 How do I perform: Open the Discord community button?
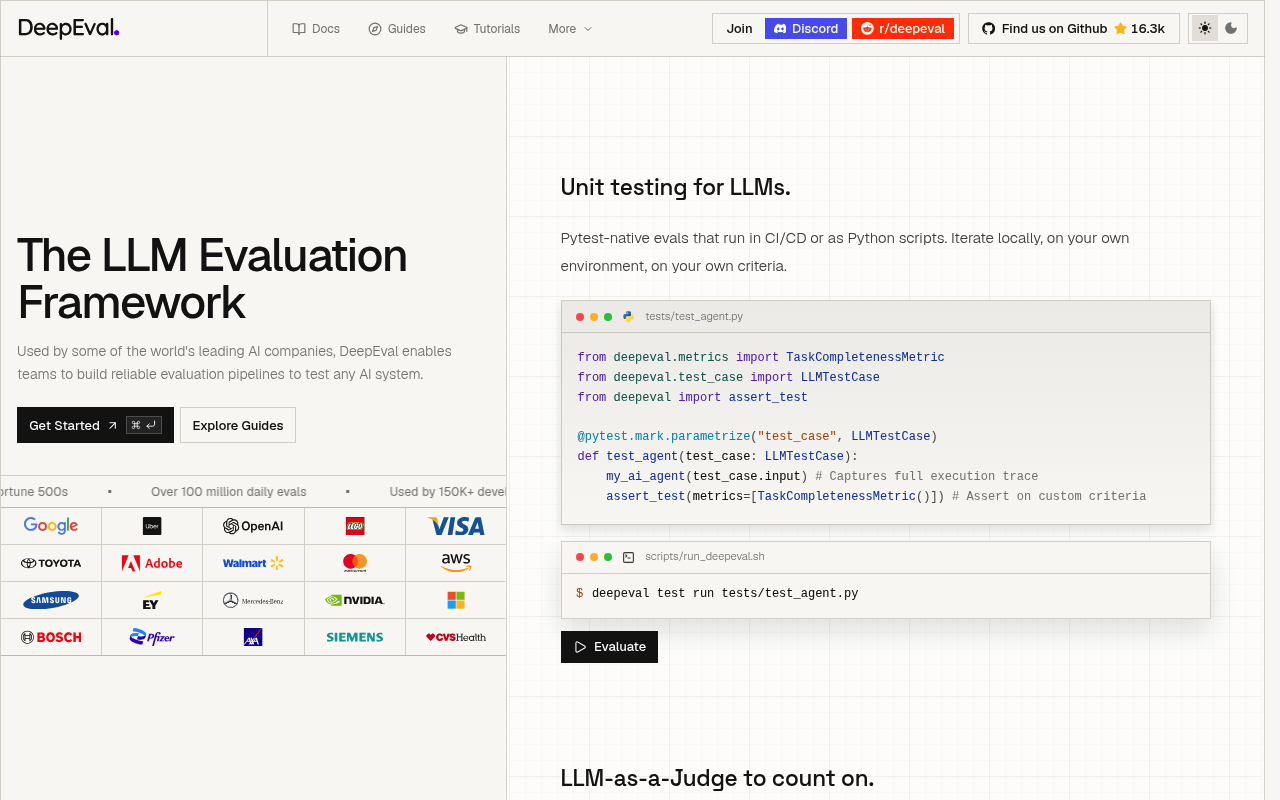pyautogui.click(x=806, y=29)
